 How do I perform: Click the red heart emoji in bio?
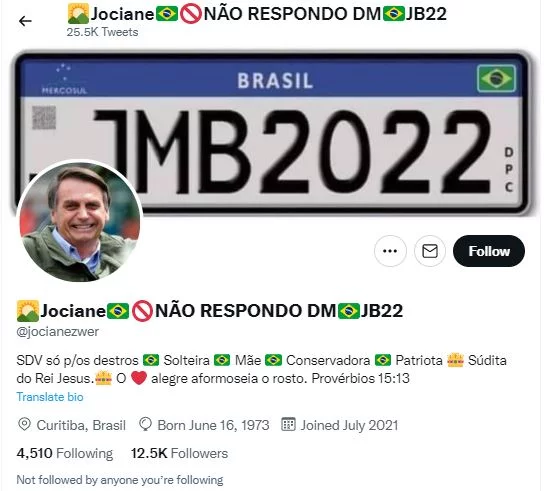click(139, 378)
